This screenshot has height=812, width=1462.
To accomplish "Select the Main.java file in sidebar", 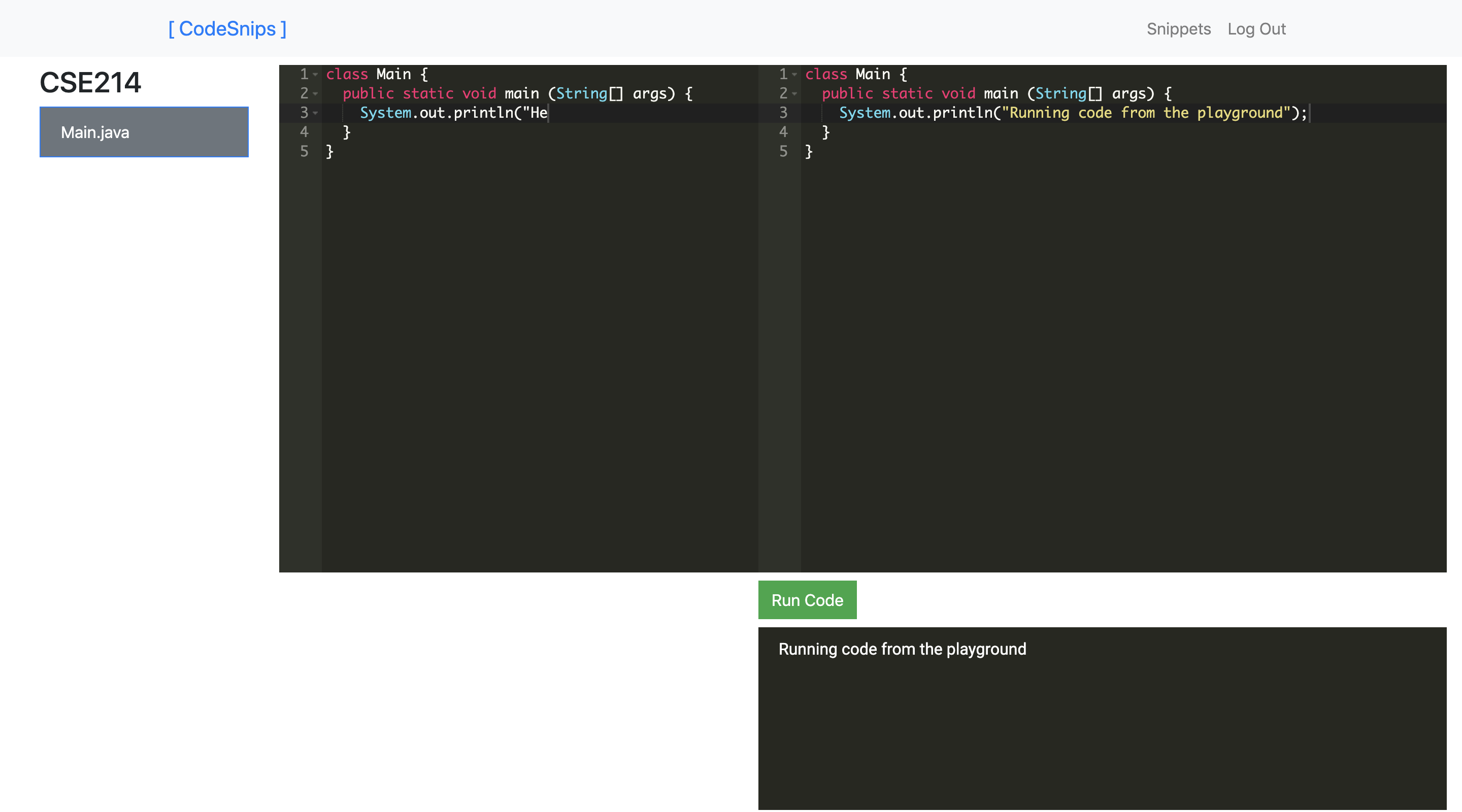I will click(x=144, y=132).
